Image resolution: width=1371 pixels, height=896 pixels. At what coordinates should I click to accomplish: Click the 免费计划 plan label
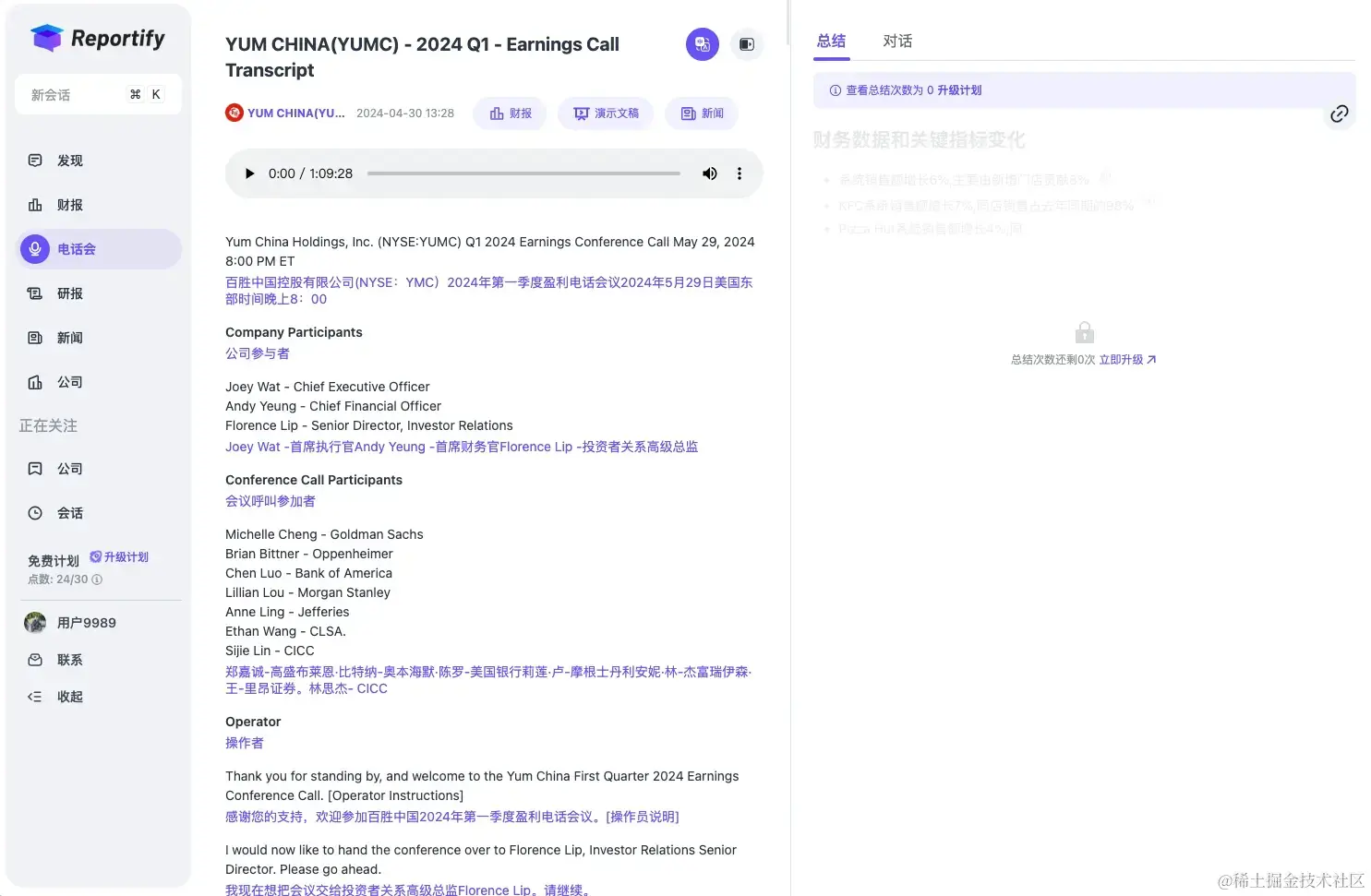[54, 561]
